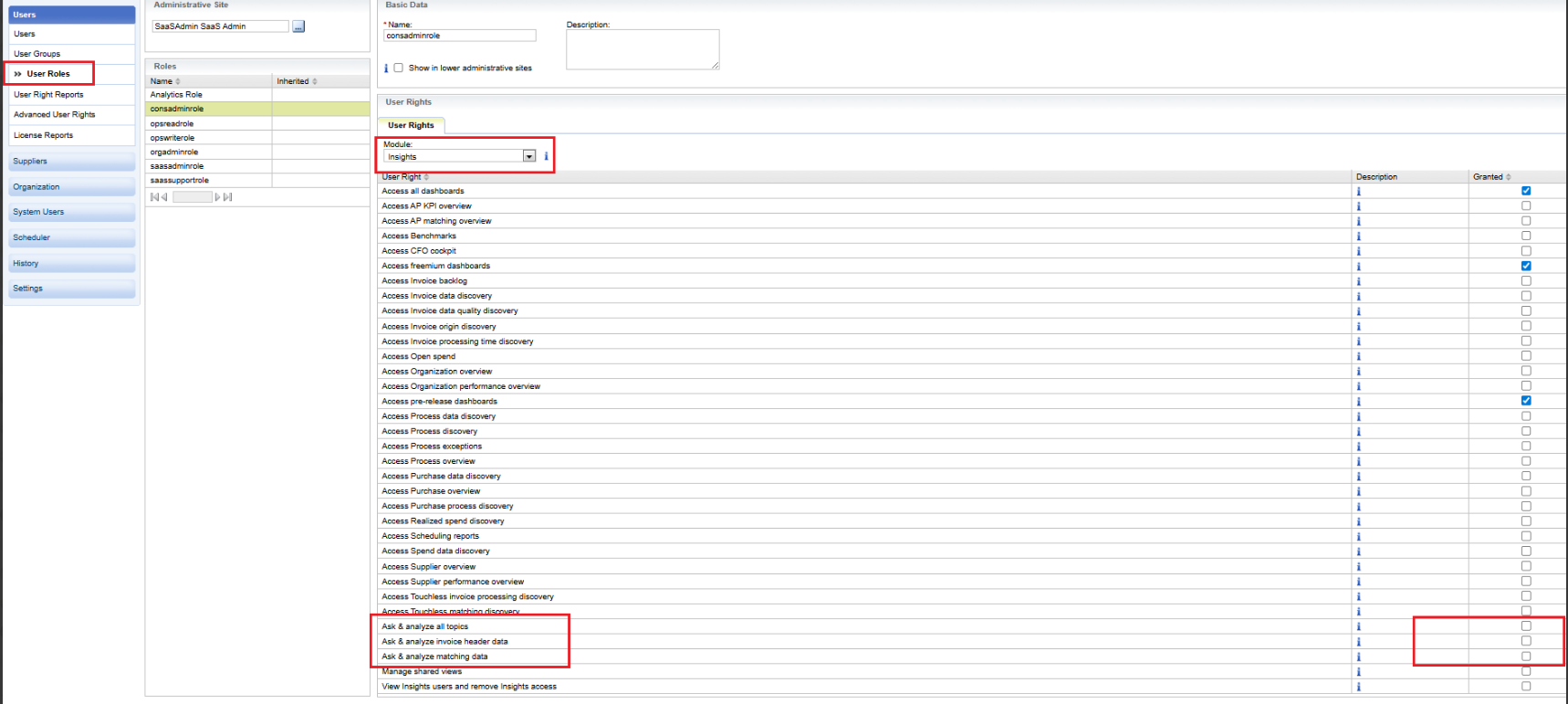Expand the Organization sidebar section
This screenshot has width=1568, height=704.
(x=71, y=187)
